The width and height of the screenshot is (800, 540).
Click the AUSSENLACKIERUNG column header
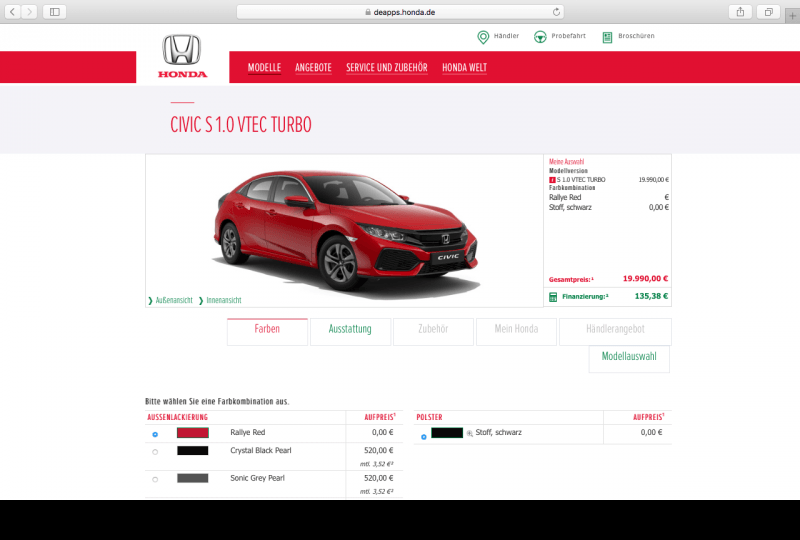pos(178,417)
